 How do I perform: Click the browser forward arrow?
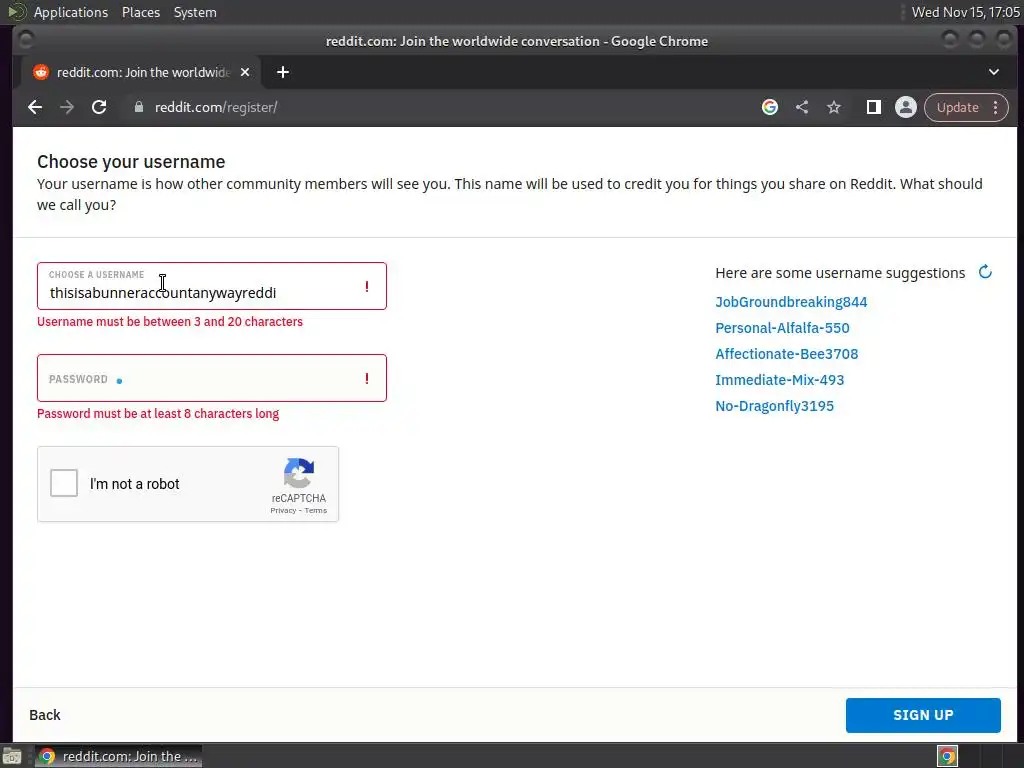coord(67,107)
